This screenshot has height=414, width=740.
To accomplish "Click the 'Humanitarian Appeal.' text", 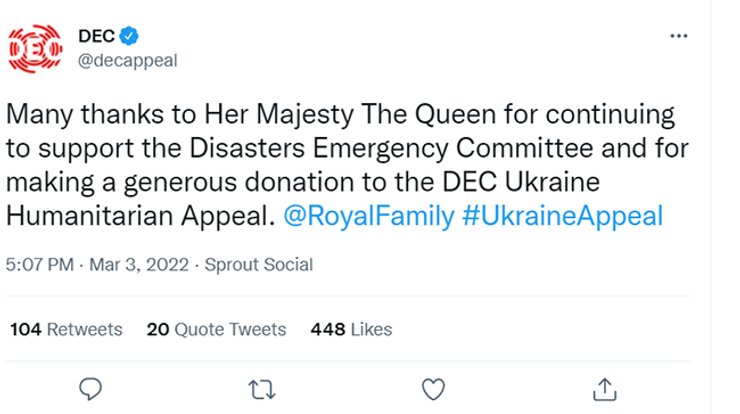I will [x=136, y=217].
